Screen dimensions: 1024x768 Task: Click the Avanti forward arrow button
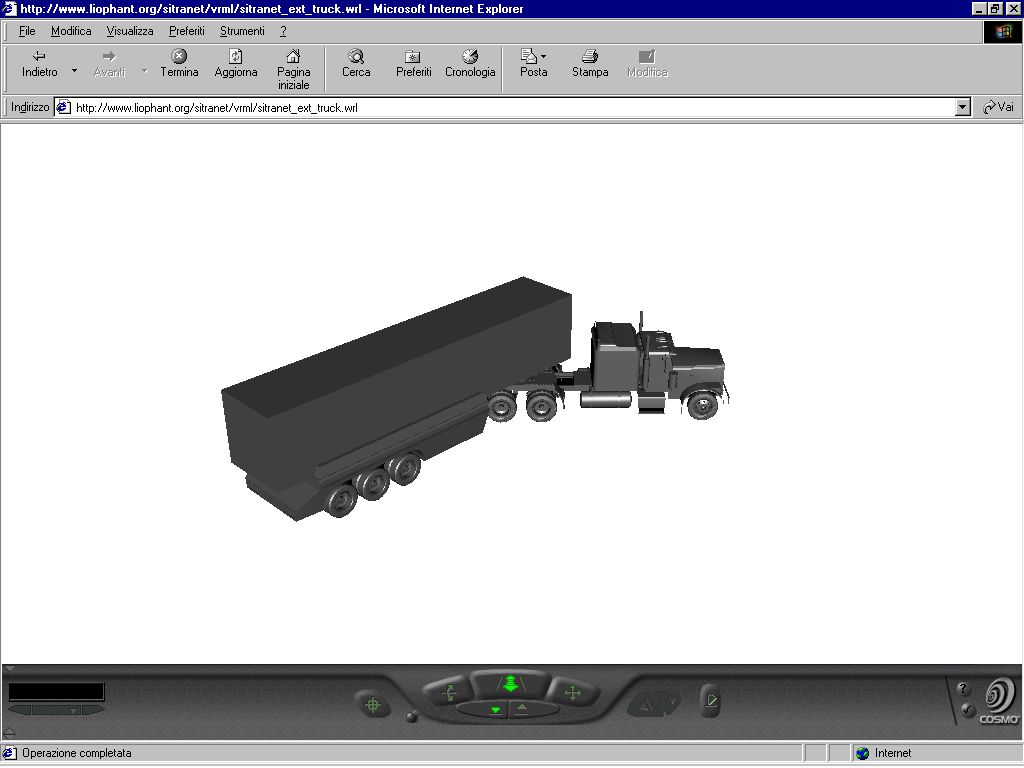(109, 64)
